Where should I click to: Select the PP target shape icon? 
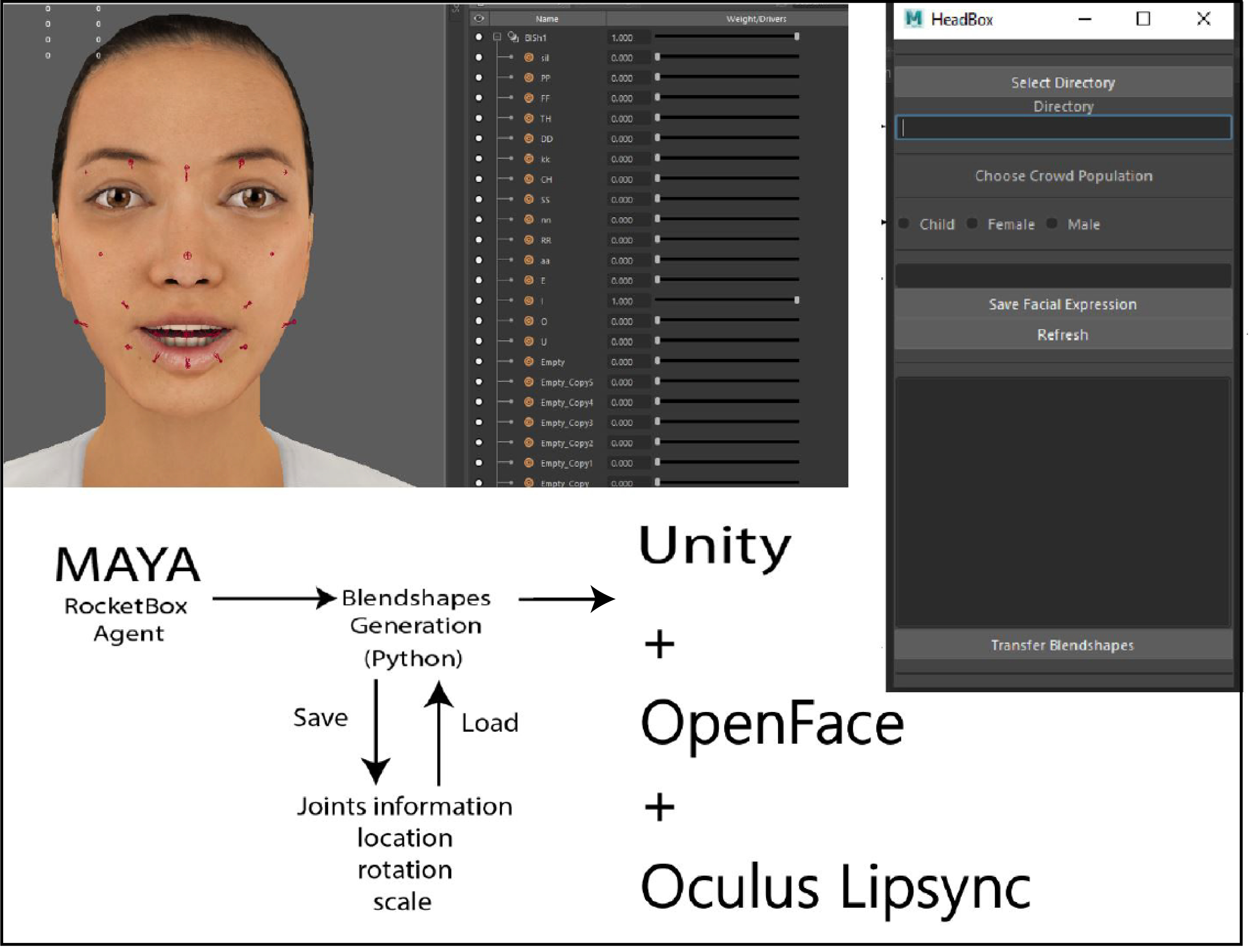click(529, 78)
